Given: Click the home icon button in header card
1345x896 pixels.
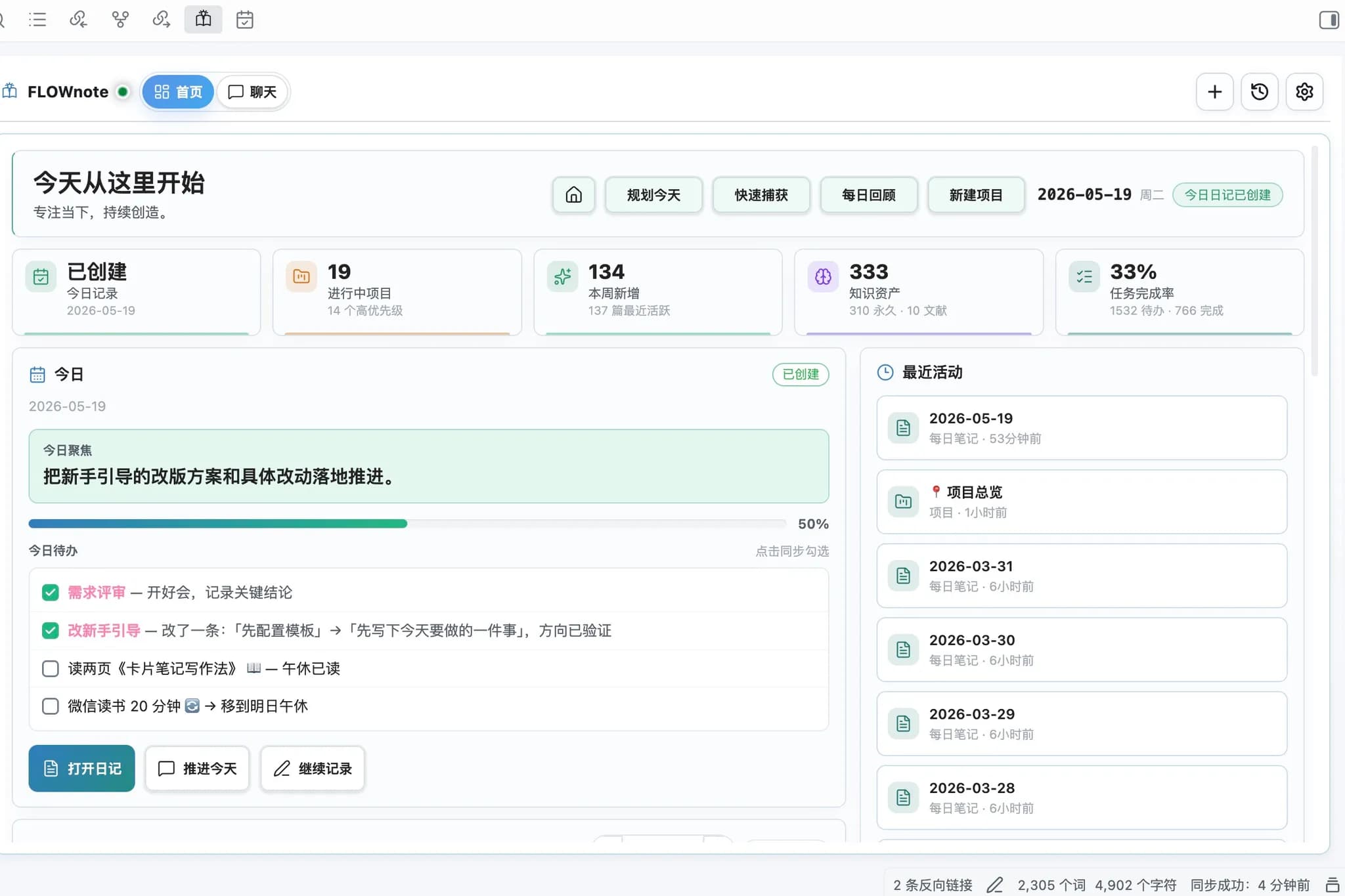Looking at the screenshot, I should point(573,195).
